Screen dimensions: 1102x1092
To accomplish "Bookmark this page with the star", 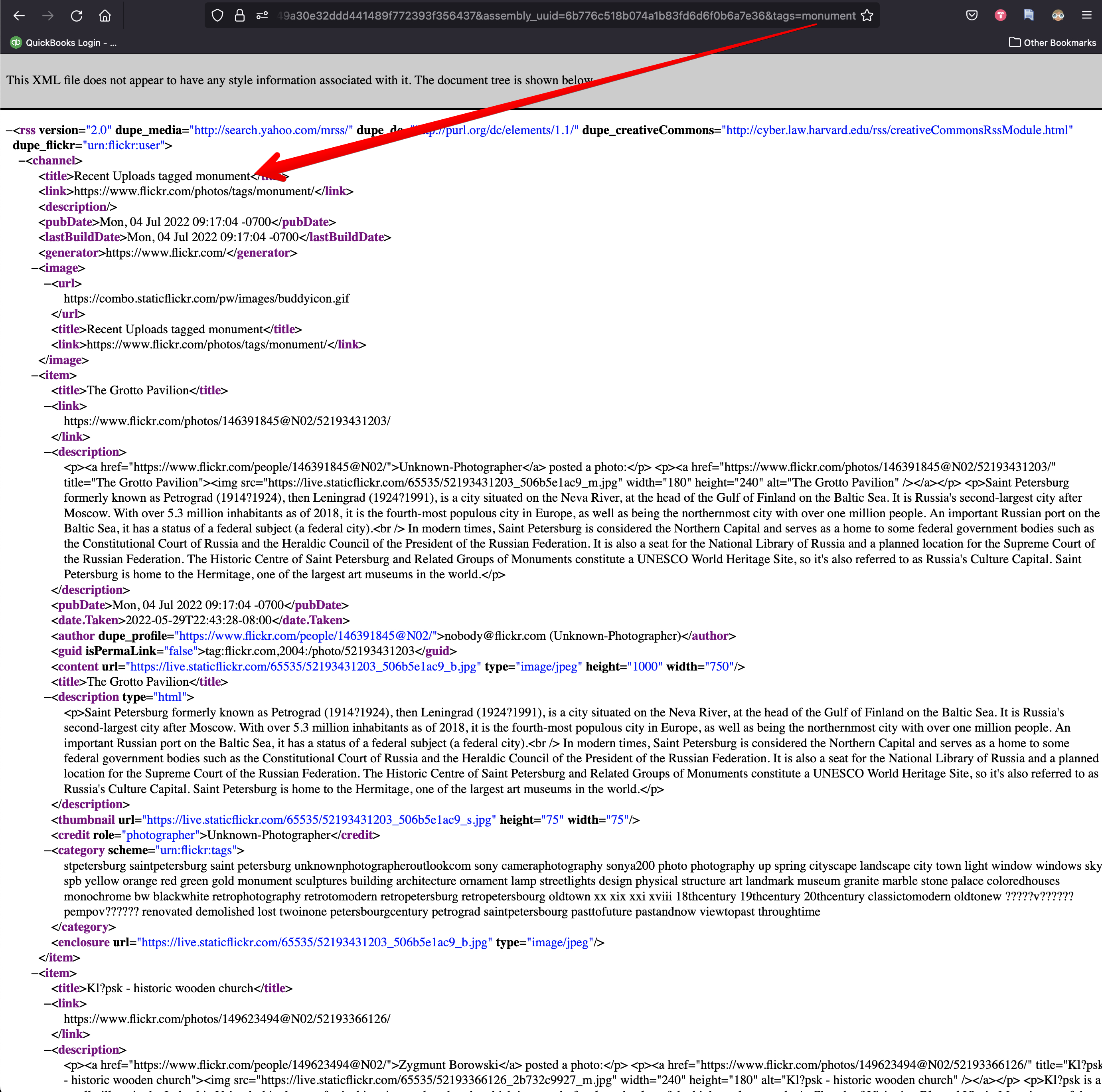I will pos(867,16).
